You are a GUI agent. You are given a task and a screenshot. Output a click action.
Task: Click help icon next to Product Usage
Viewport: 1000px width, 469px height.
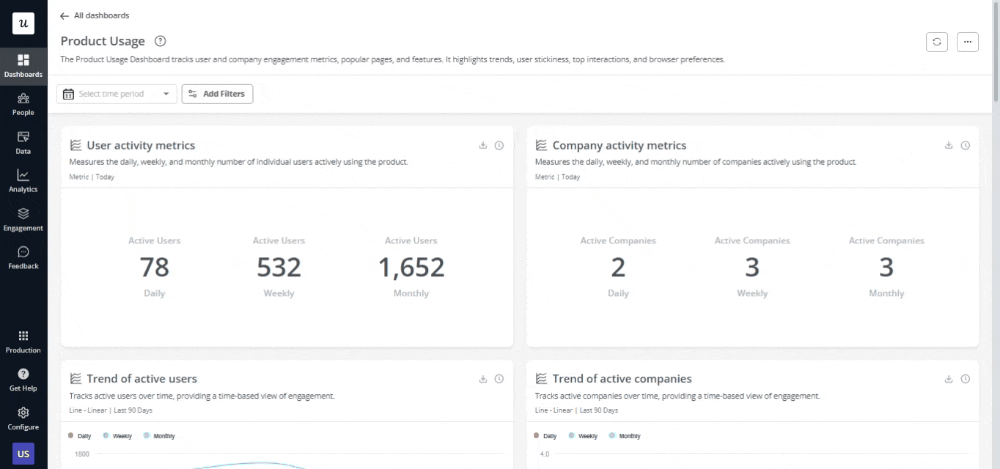coord(160,41)
